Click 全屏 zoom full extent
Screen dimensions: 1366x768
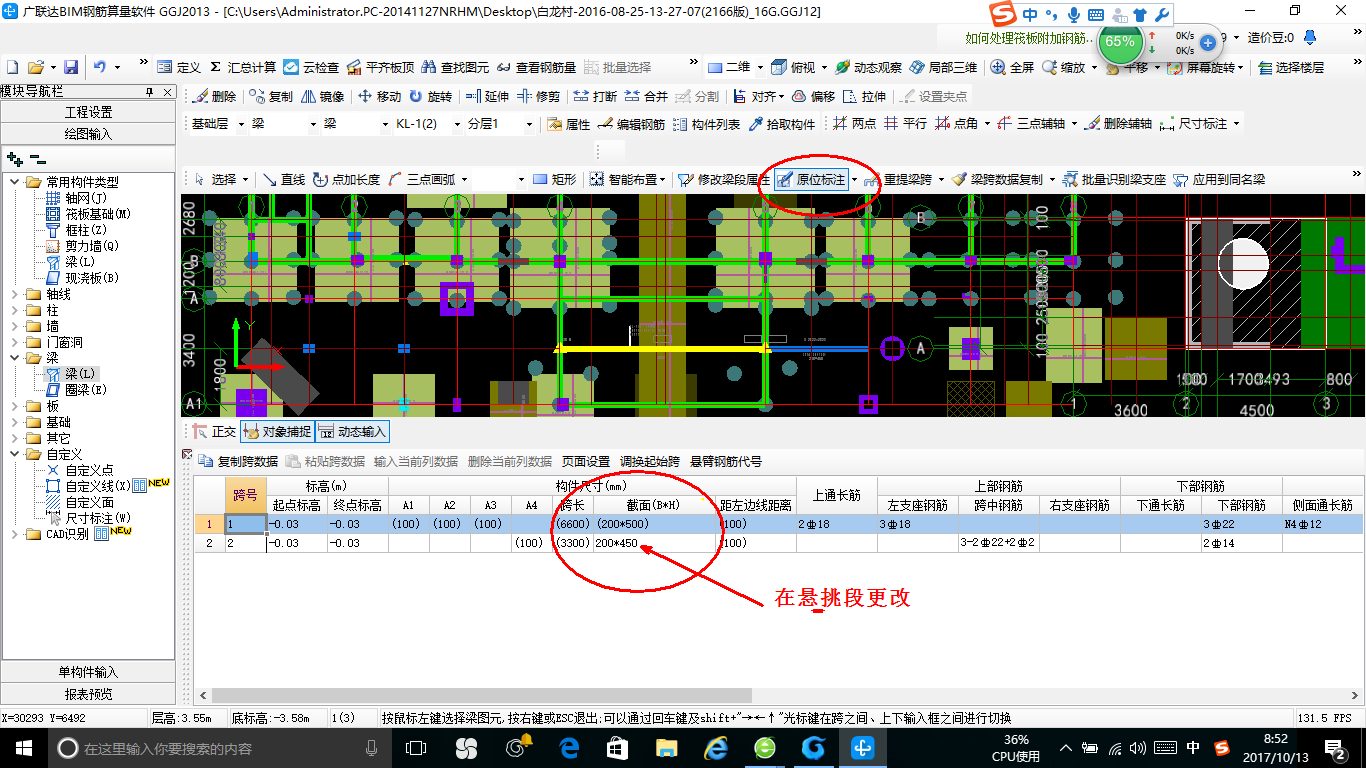[1013, 67]
